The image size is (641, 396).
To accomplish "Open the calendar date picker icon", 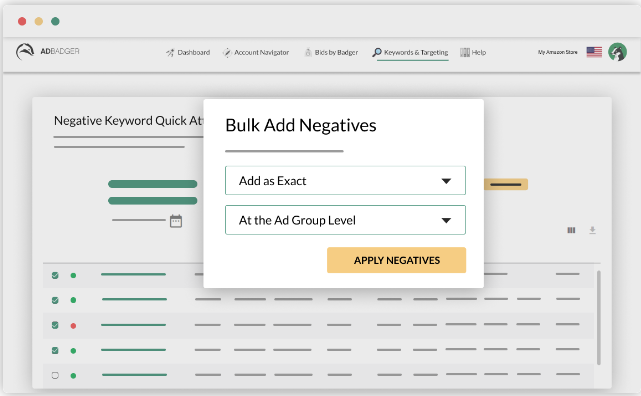I will pyautogui.click(x=176, y=221).
